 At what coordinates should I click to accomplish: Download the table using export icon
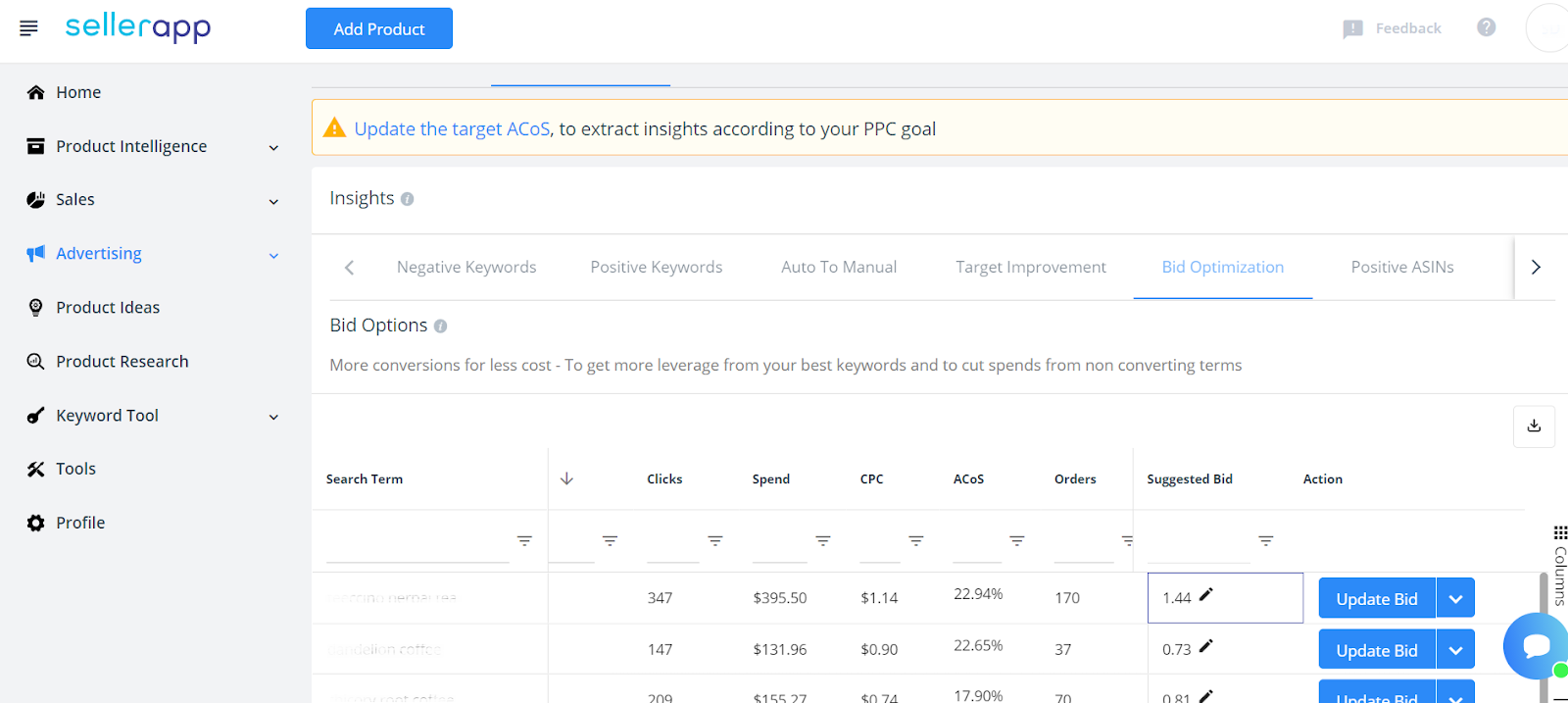point(1534,427)
